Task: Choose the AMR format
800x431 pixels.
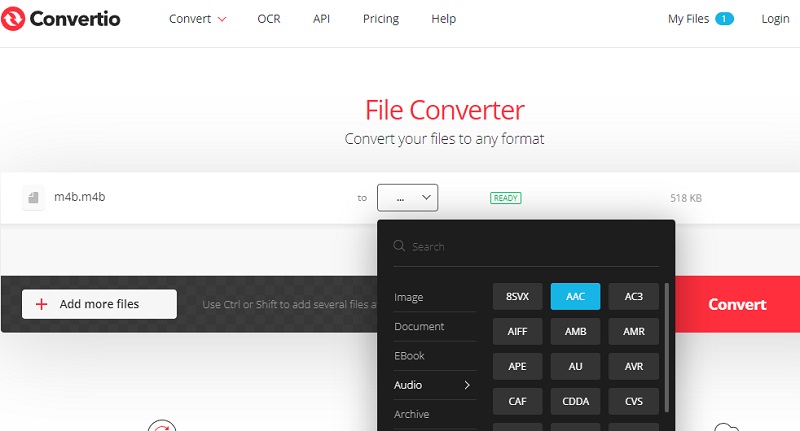Action: pyautogui.click(x=634, y=332)
